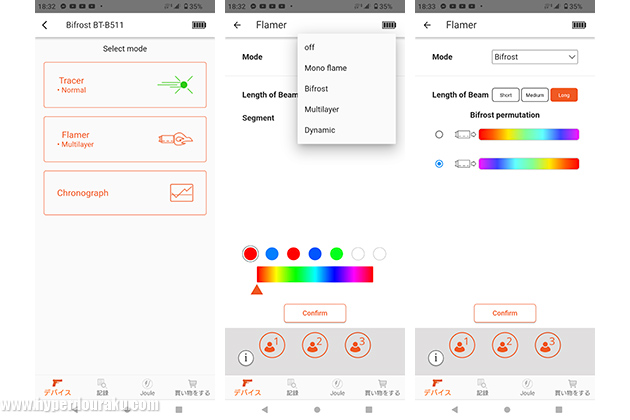Pick the green color swatch
The height and width of the screenshot is (420, 630).
(336, 254)
